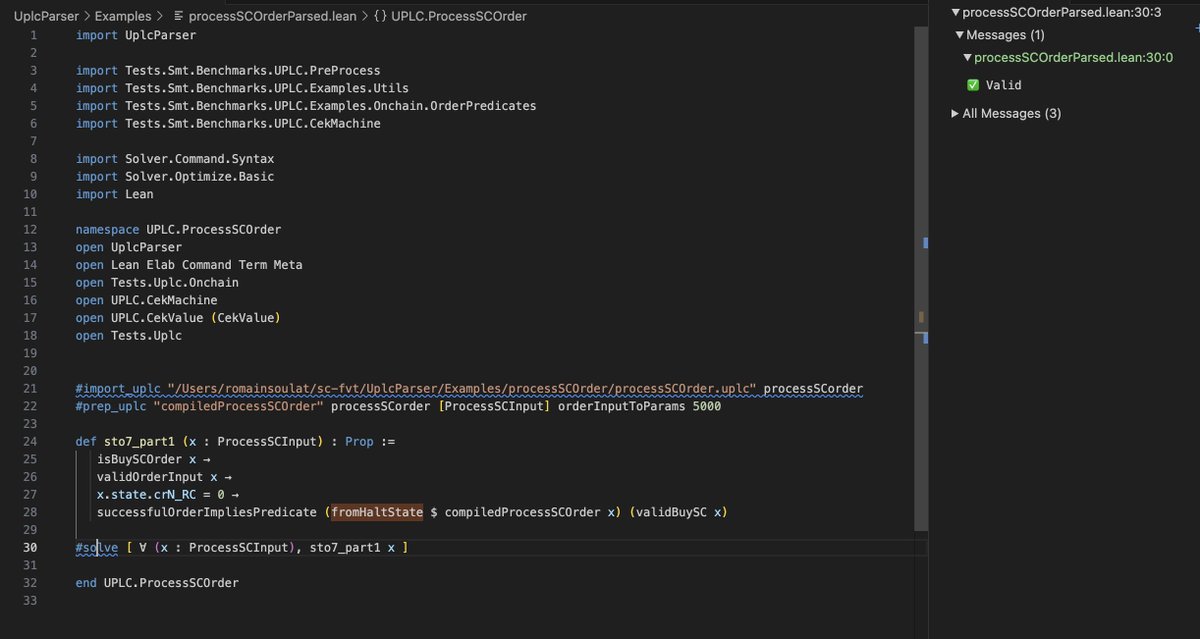The image size is (1200, 639).
Task: Open the Examples breadcrumb item
Action: [122, 15]
